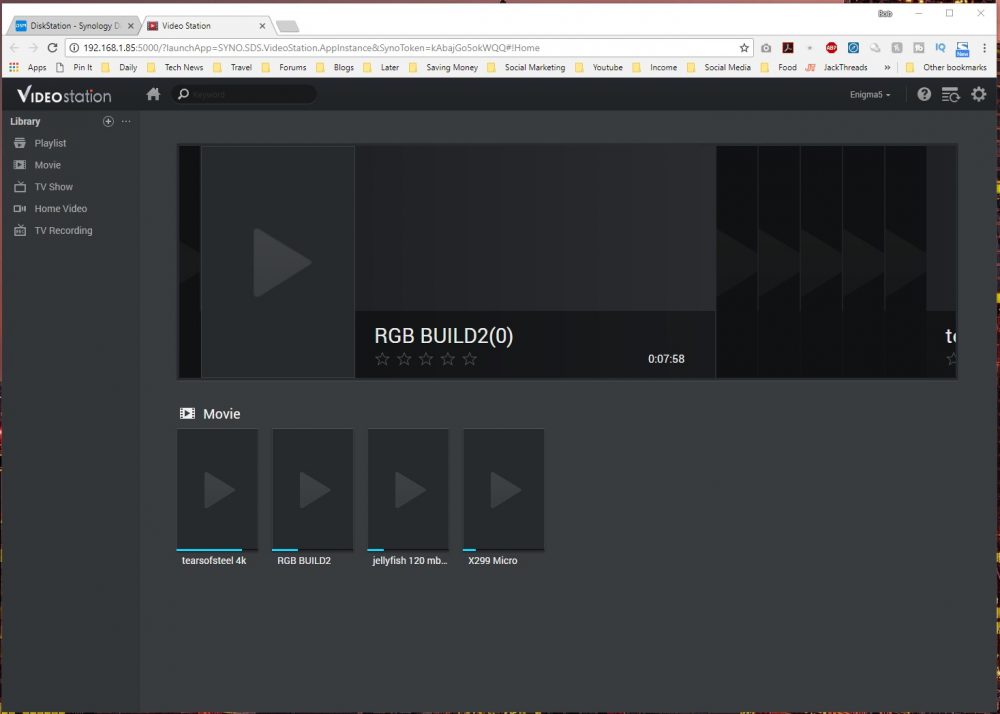The height and width of the screenshot is (714, 1000).
Task: Open Video Station settings gear
Action: pos(978,94)
